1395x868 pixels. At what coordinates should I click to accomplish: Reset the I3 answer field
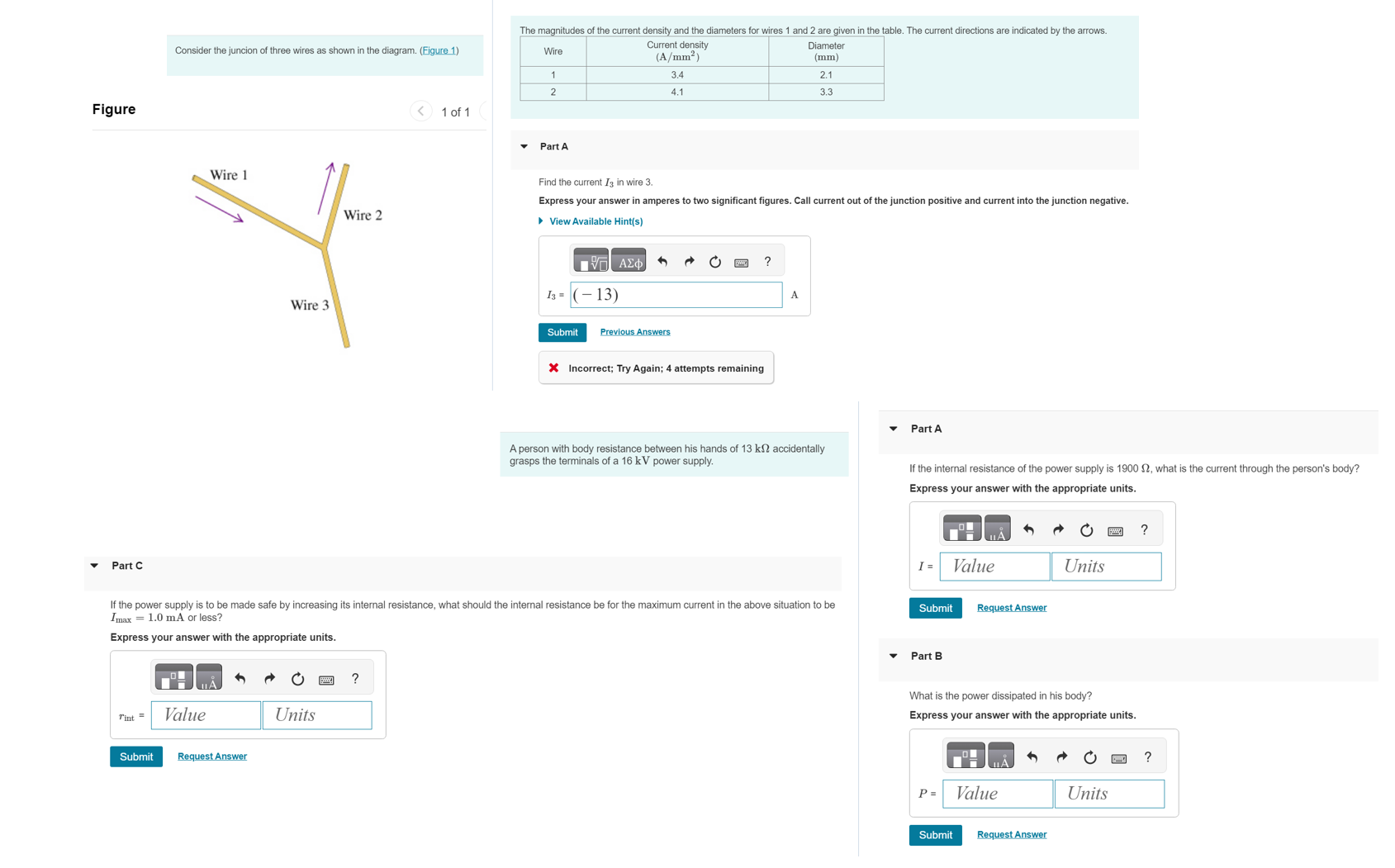tap(715, 262)
